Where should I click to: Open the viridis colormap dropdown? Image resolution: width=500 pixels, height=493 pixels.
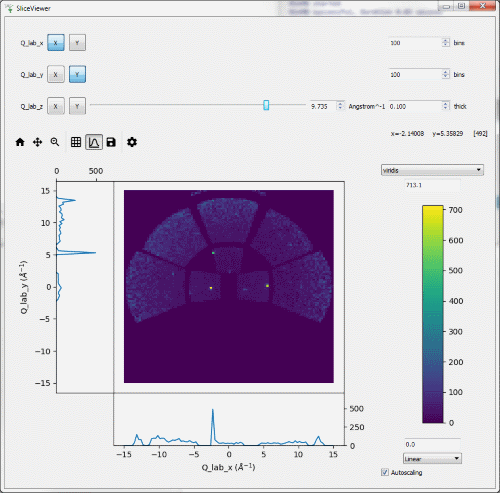(x=432, y=170)
